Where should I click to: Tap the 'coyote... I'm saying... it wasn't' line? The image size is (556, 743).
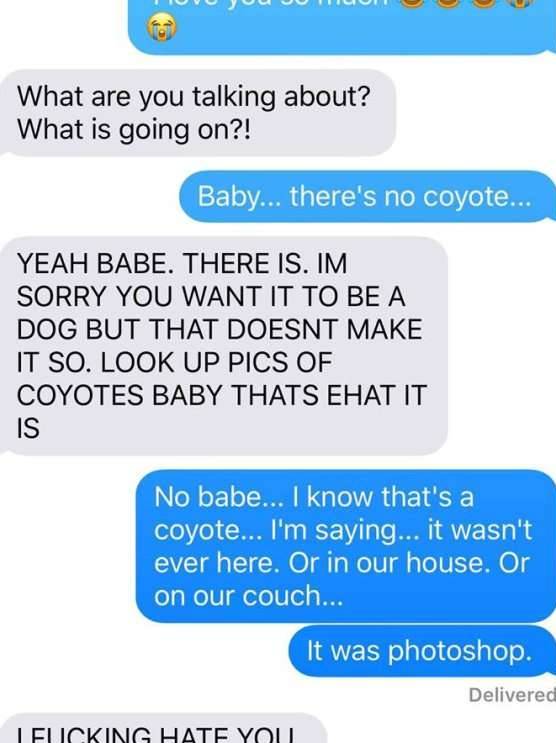343,531
